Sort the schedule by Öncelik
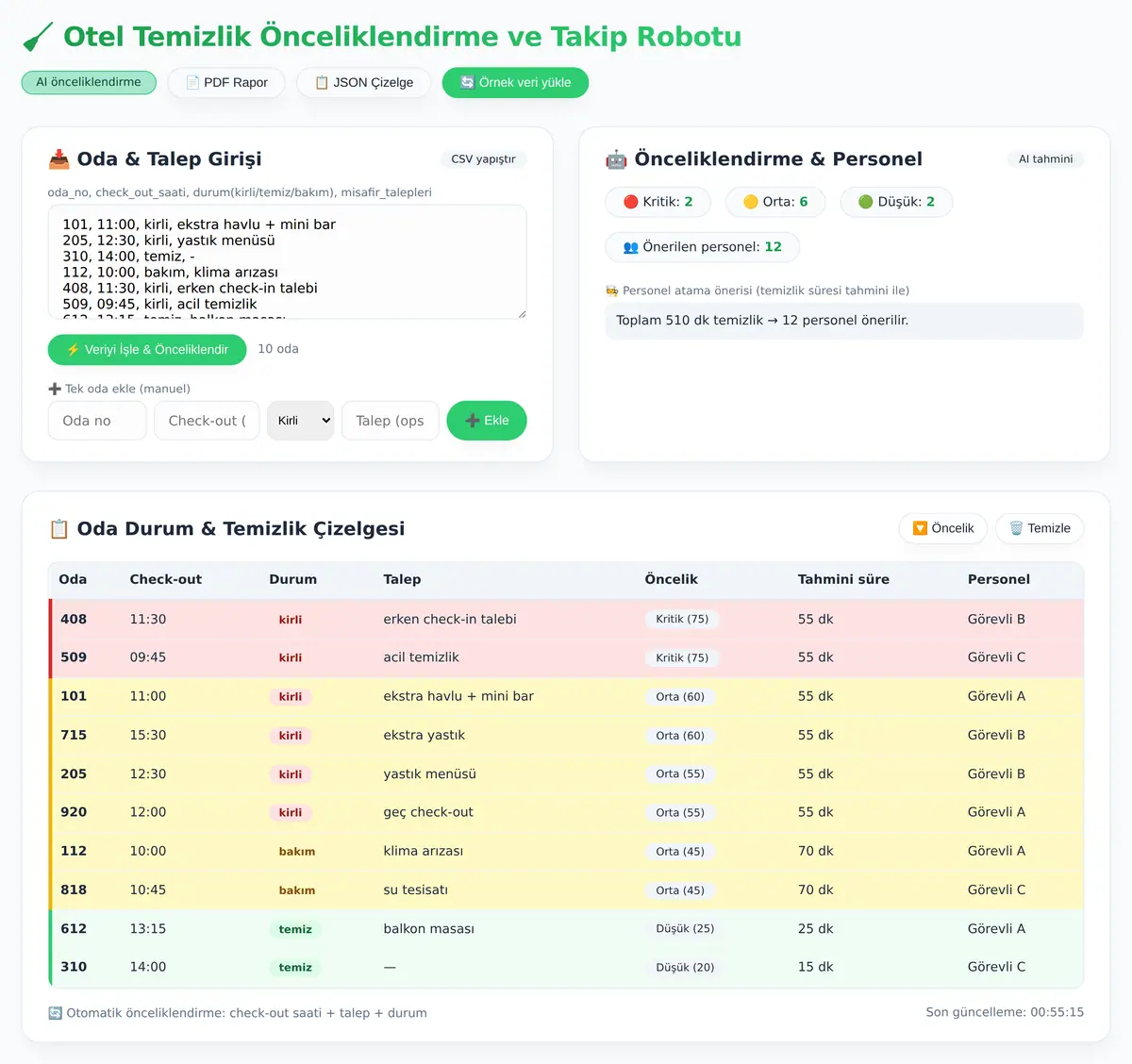Viewport: 1132px width, 1064px height. [943, 528]
